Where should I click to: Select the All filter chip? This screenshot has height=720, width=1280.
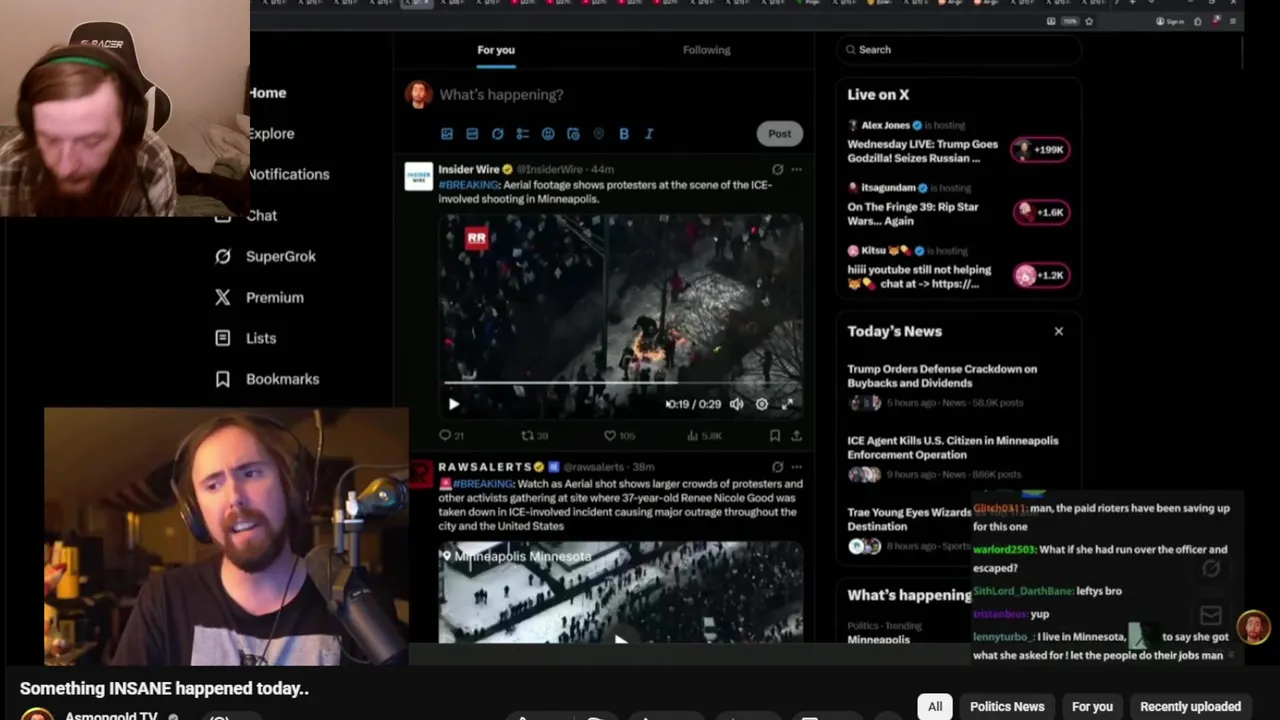(935, 706)
